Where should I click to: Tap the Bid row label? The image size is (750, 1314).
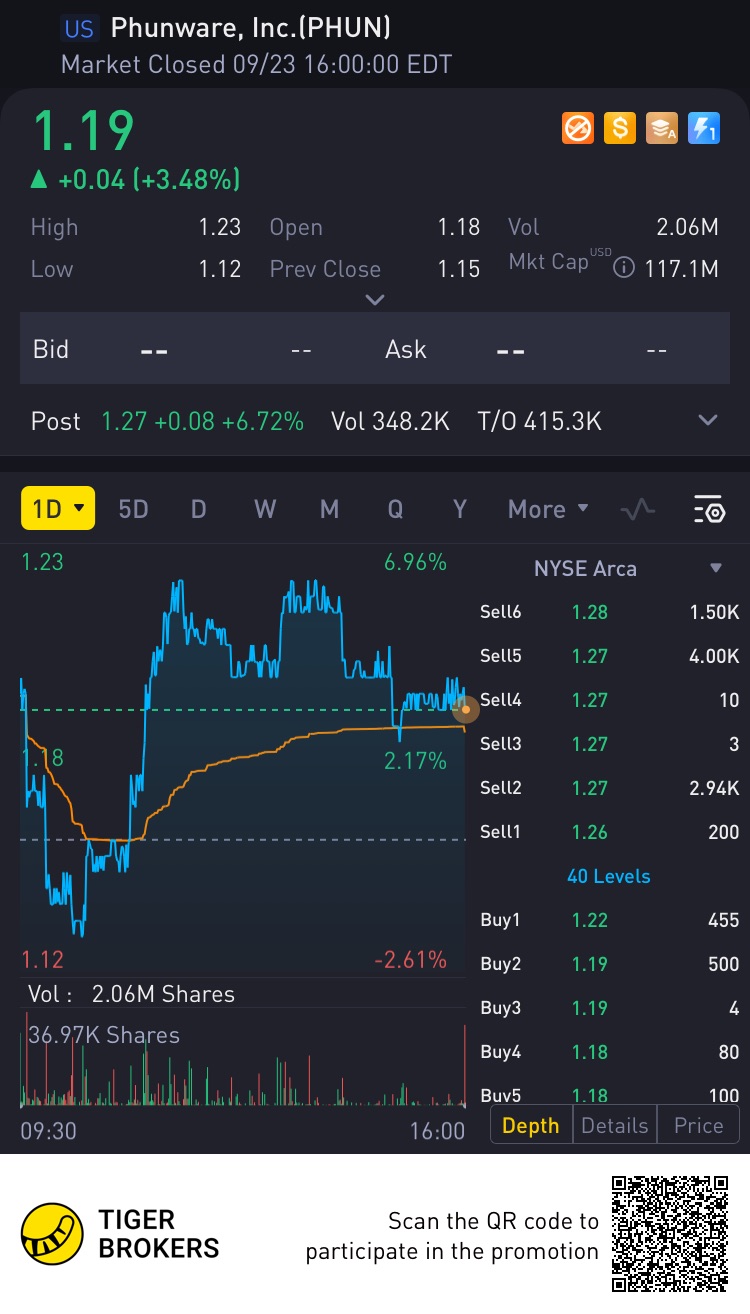coord(51,349)
